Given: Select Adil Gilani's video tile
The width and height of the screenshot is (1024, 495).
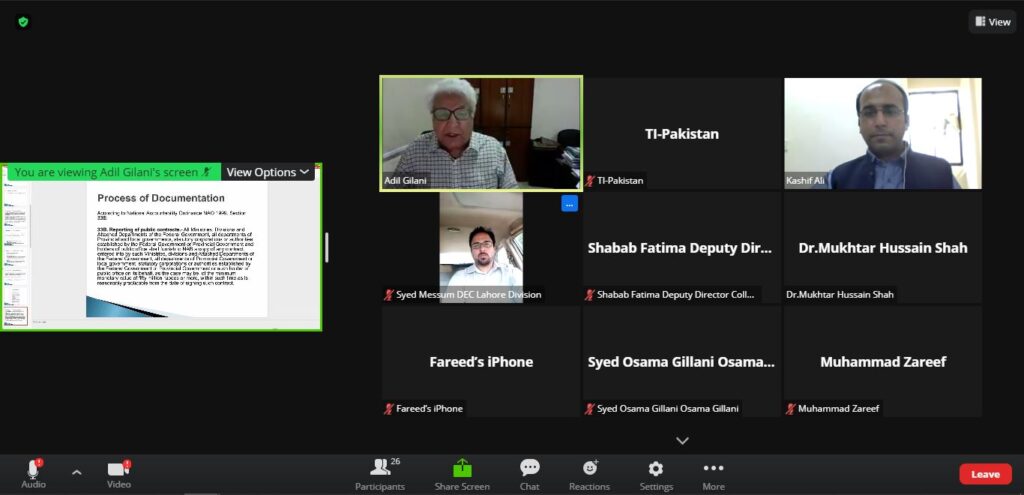Looking at the screenshot, I should (481, 133).
